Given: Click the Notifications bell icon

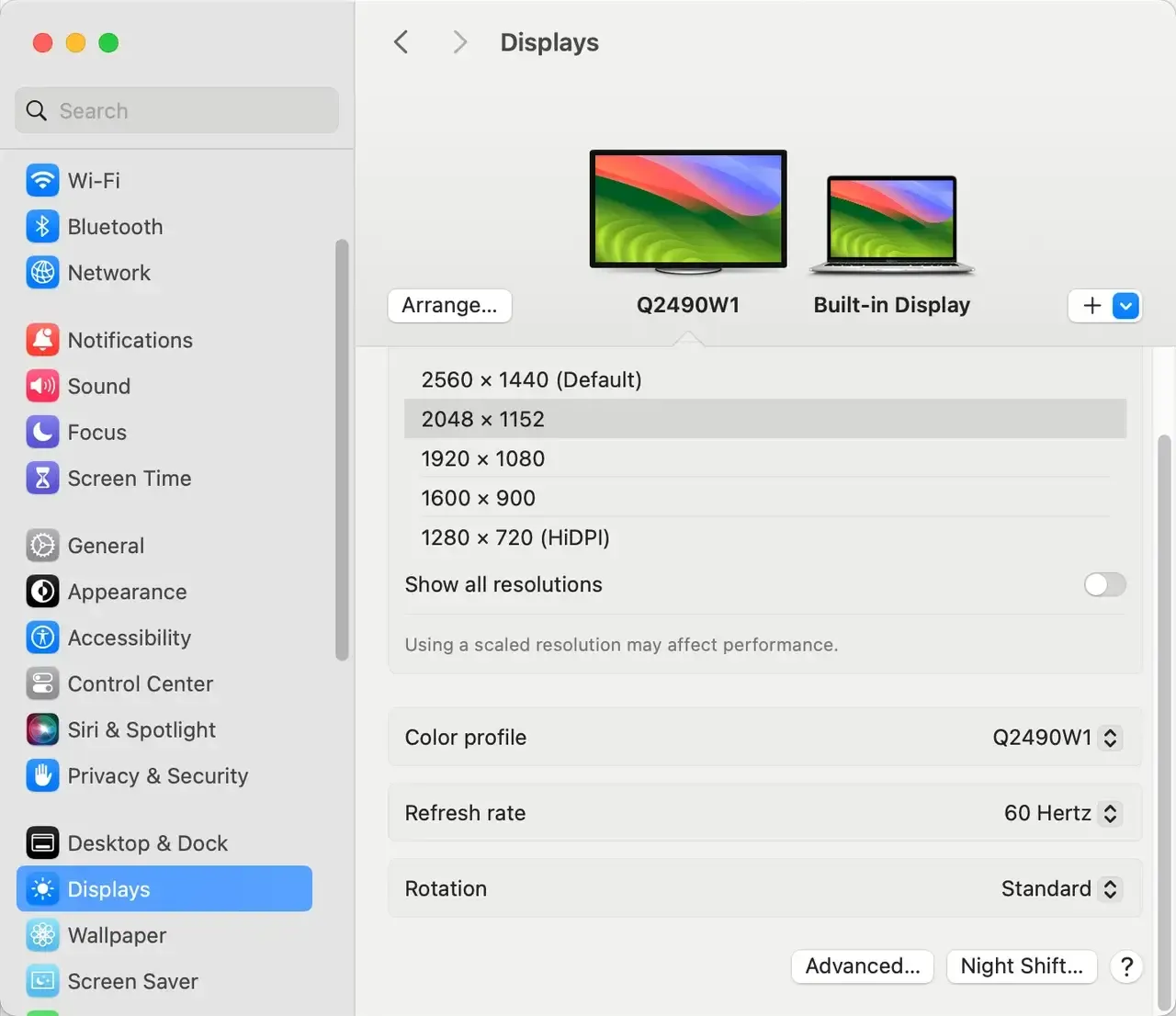Looking at the screenshot, I should tap(42, 340).
